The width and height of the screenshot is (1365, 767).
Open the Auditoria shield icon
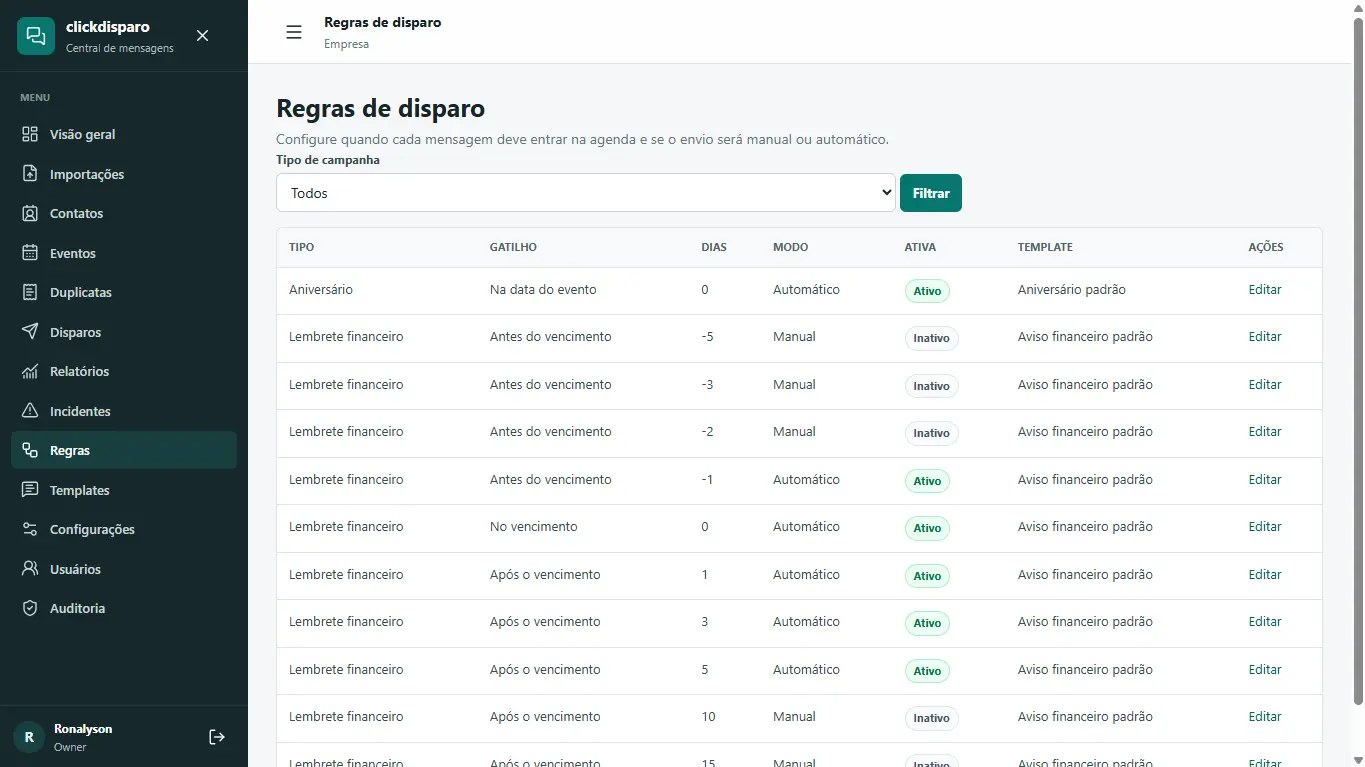(x=30, y=608)
